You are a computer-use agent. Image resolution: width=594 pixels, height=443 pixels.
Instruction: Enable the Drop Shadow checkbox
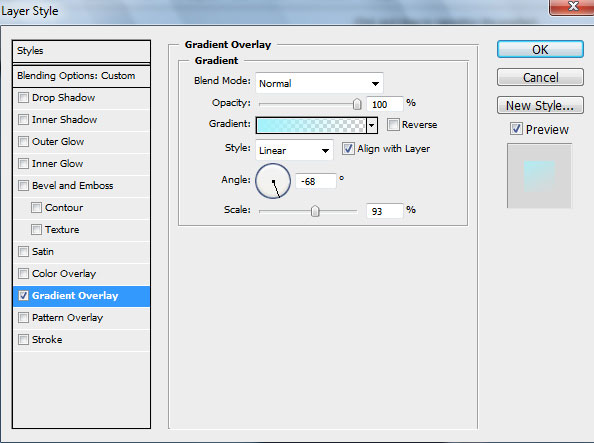pyautogui.click(x=23, y=98)
